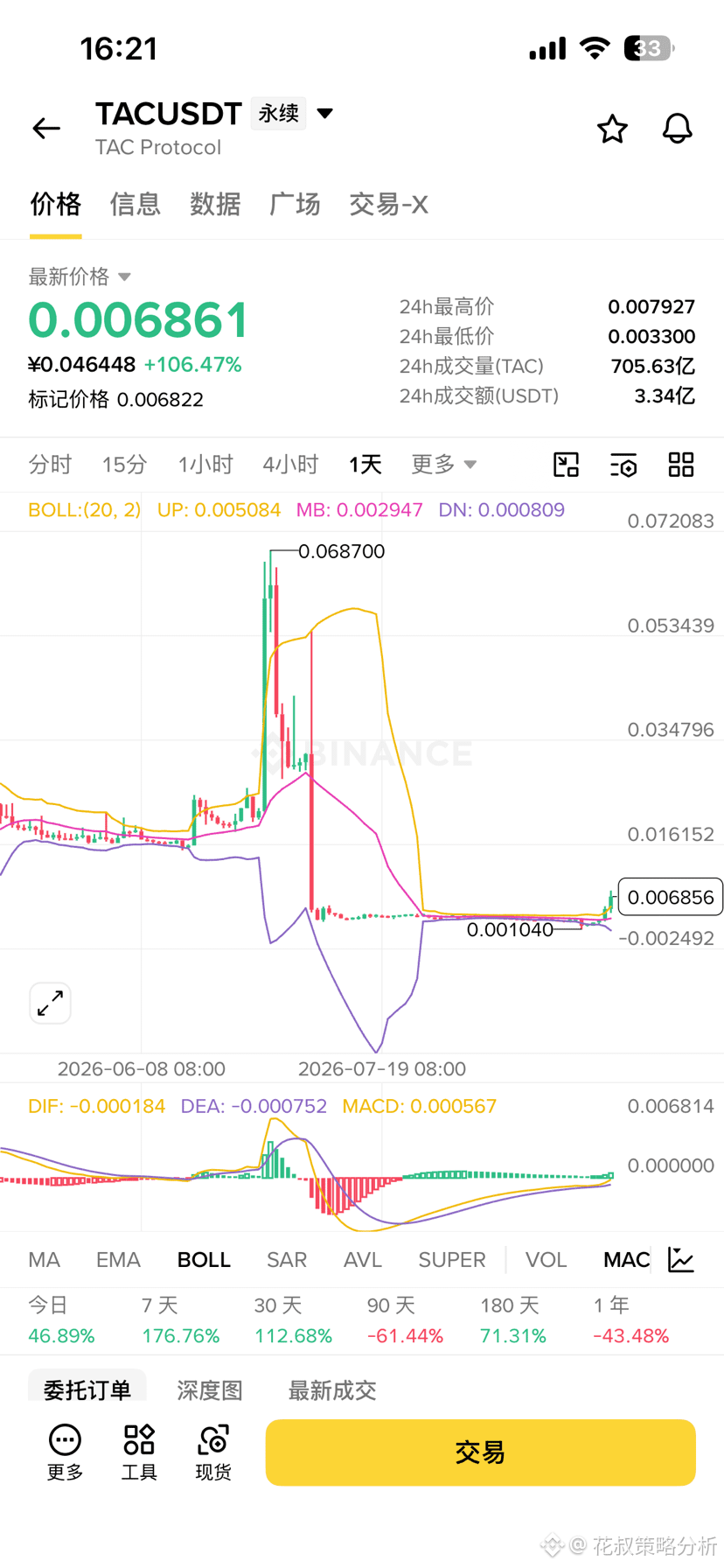Select the 1天 timeframe
The width and height of the screenshot is (724, 1568).
point(365,465)
